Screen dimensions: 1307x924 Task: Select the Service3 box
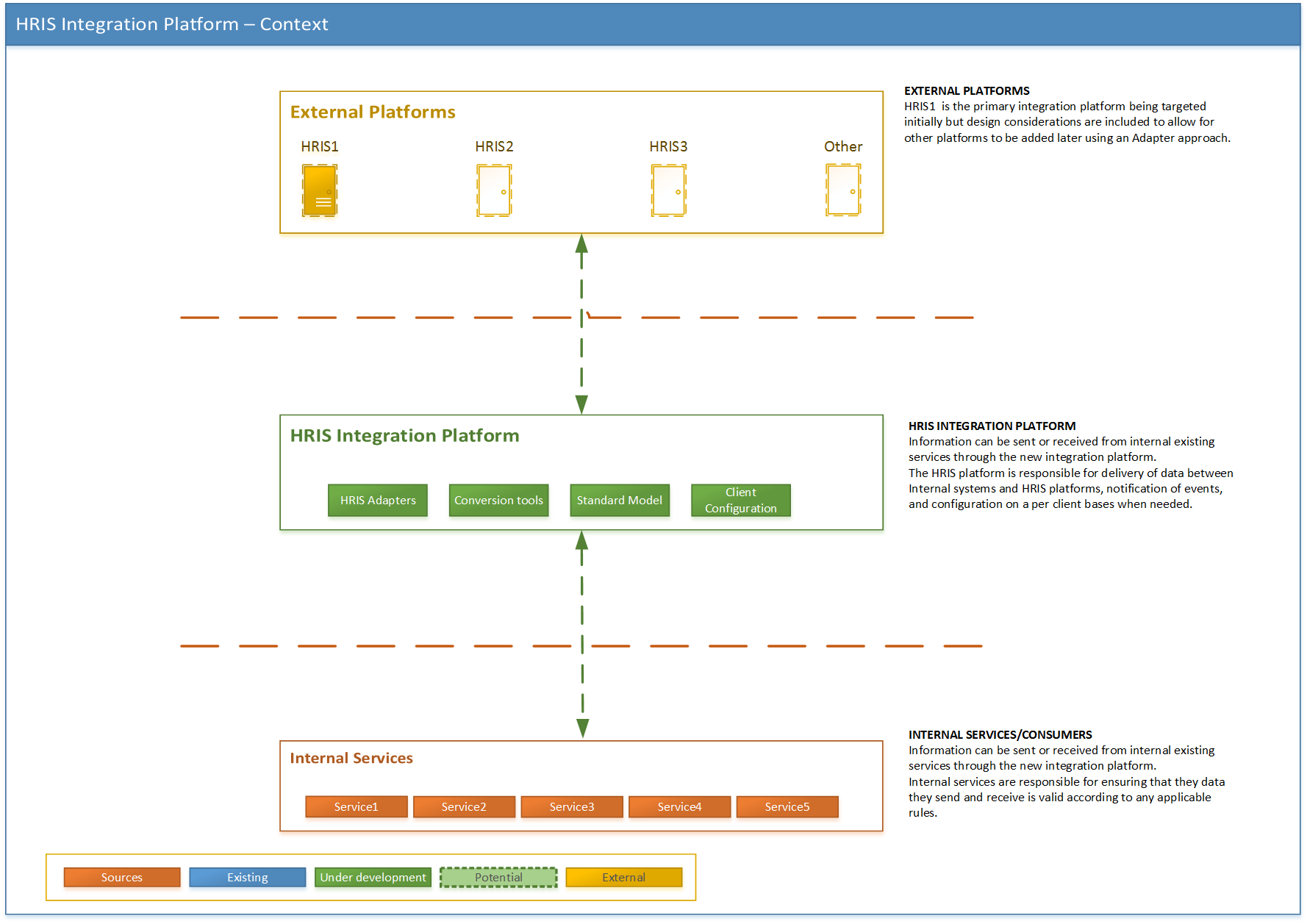point(572,806)
